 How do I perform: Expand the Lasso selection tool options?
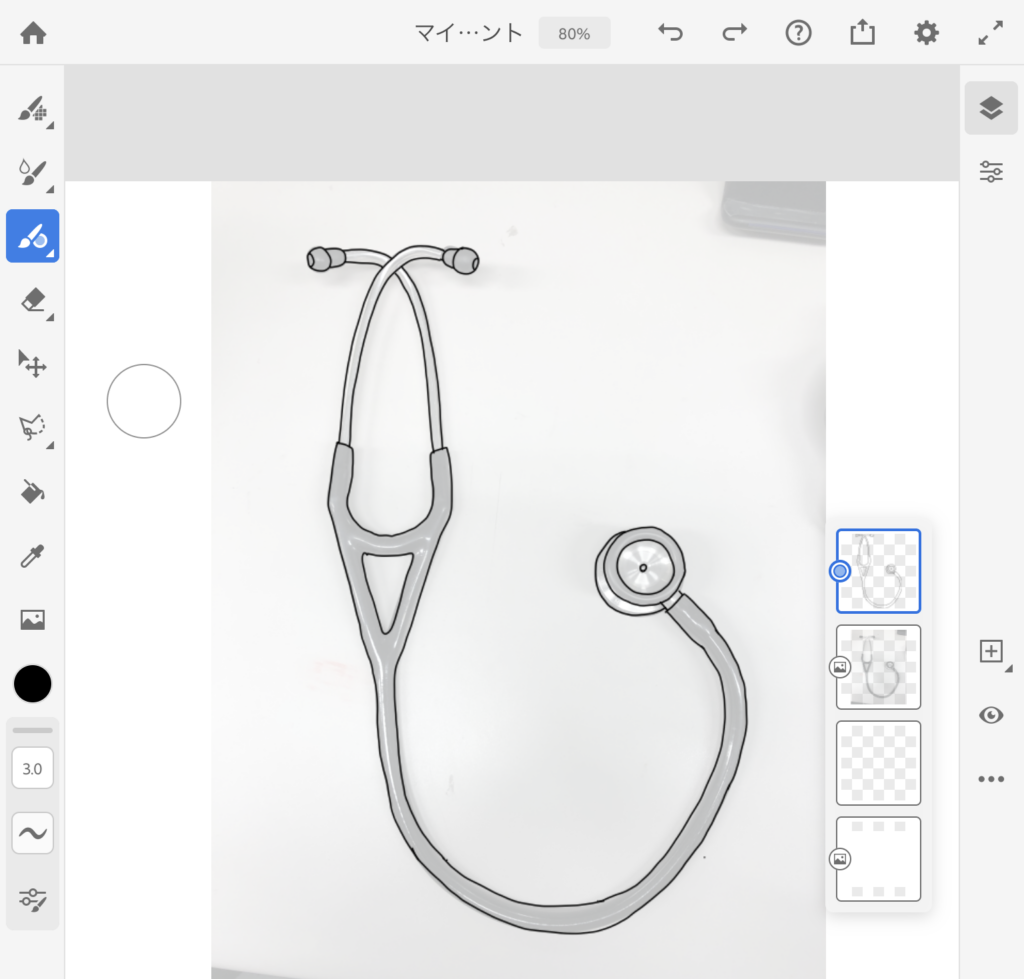click(50, 445)
